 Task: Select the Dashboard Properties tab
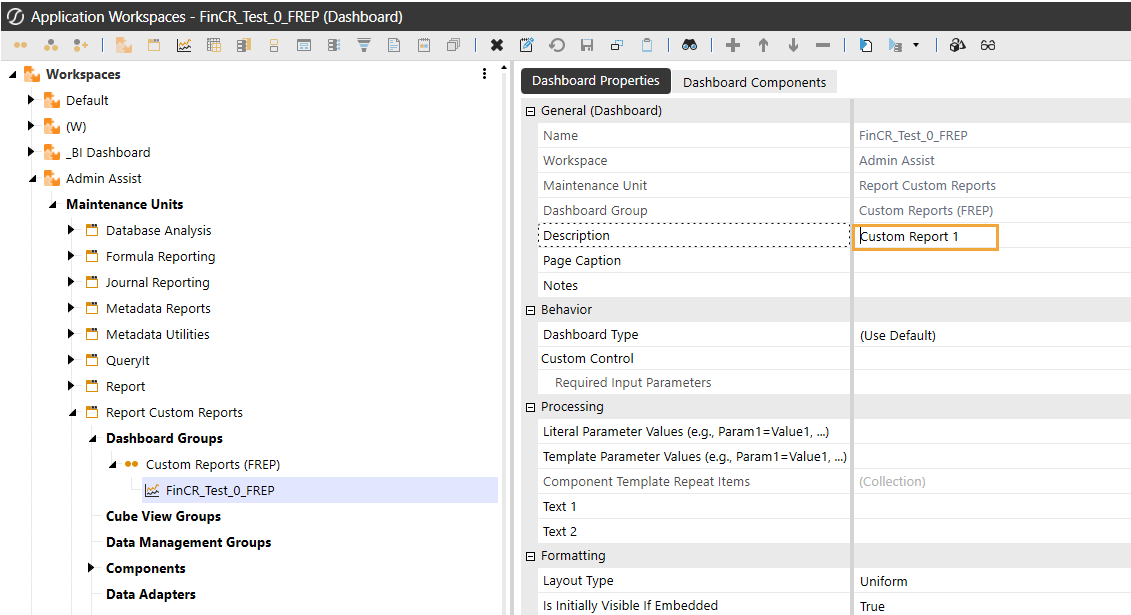pos(596,81)
